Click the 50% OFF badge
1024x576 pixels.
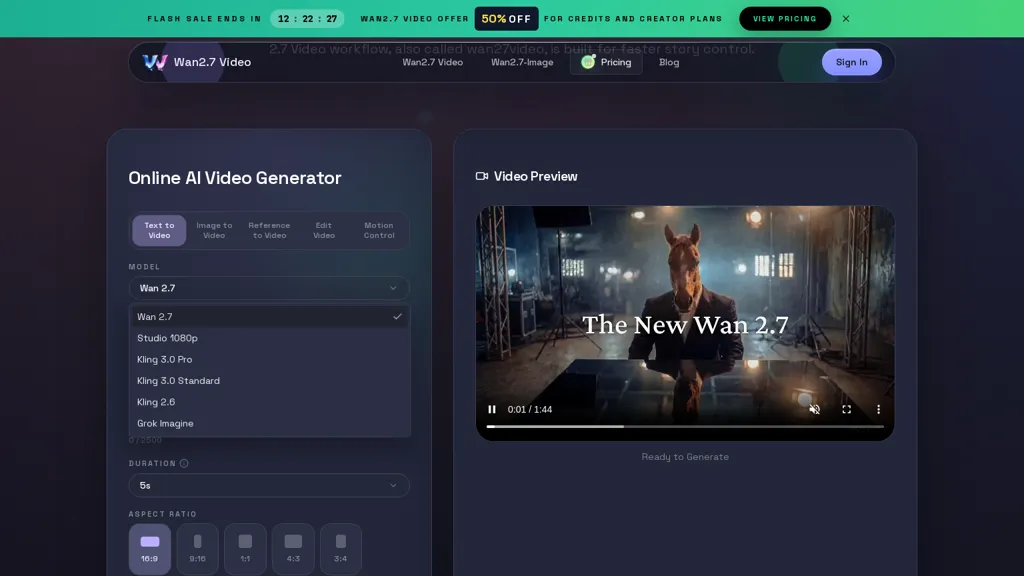tap(506, 19)
